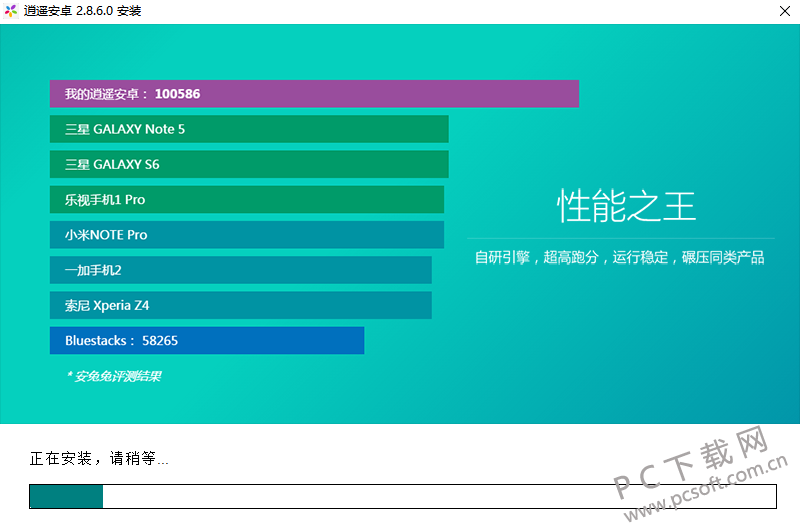The image size is (800, 524).
Task: Select the 三星 GALAXY Note 5 bar
Action: (x=249, y=129)
